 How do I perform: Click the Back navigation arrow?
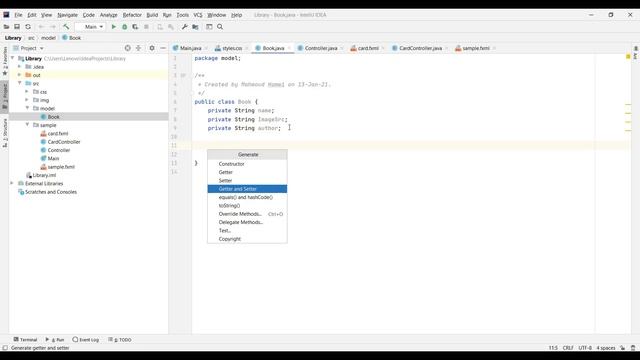point(41,27)
